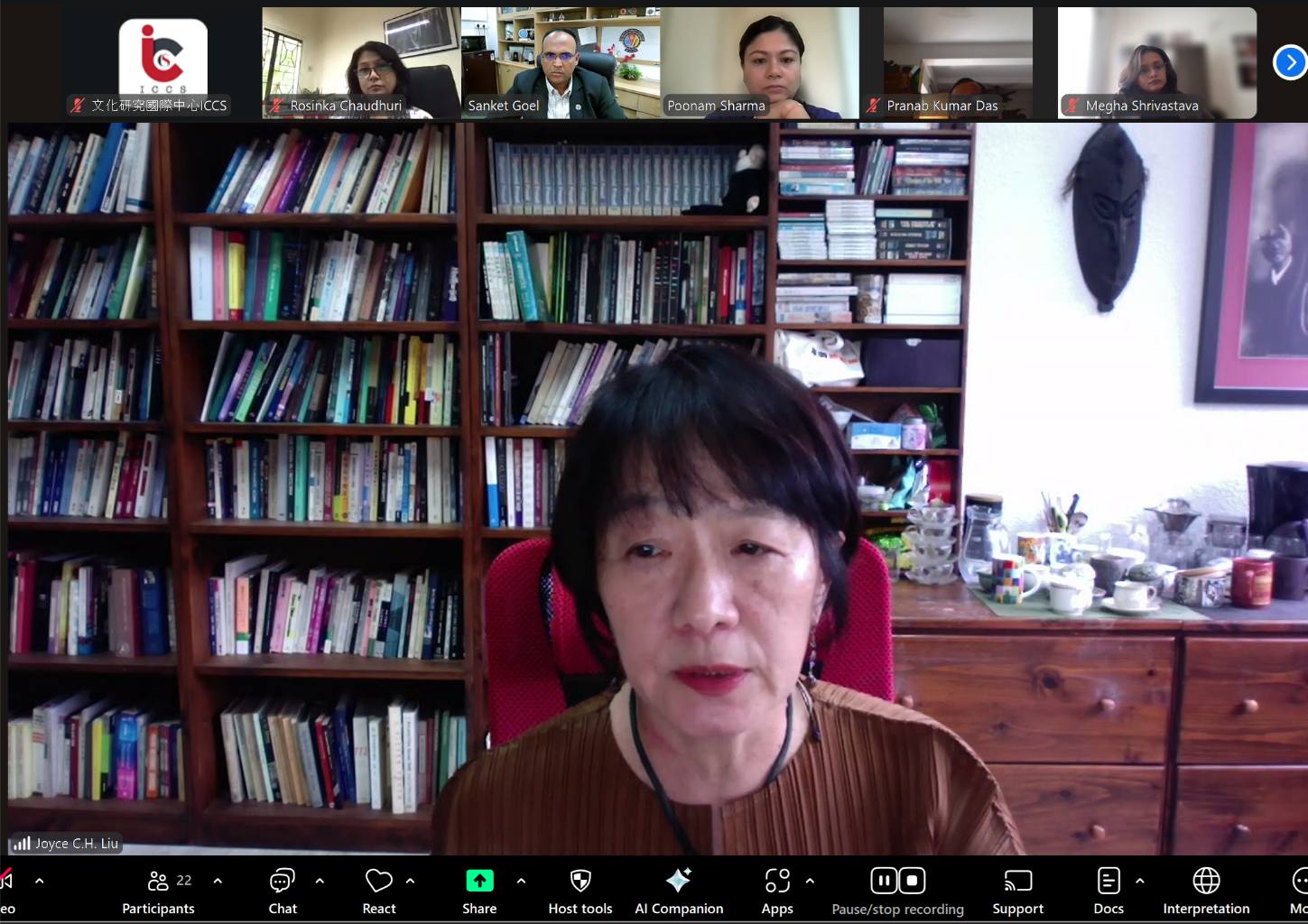
Task: Show next participants with right arrow
Action: (x=1289, y=62)
